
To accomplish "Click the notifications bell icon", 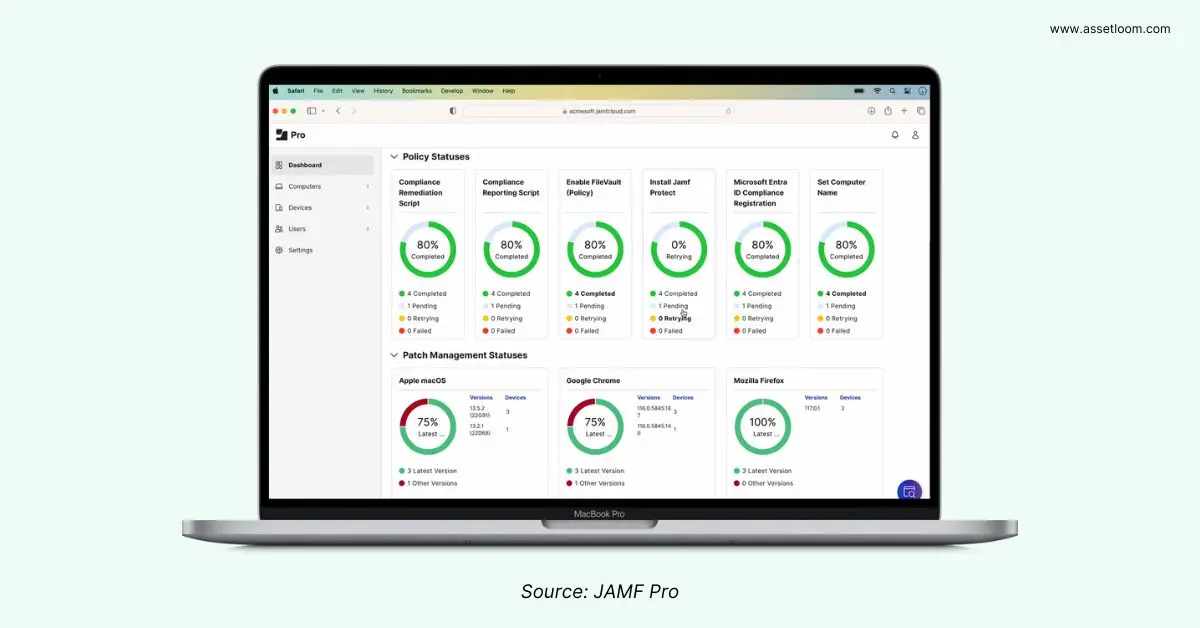I will pyautogui.click(x=895, y=135).
